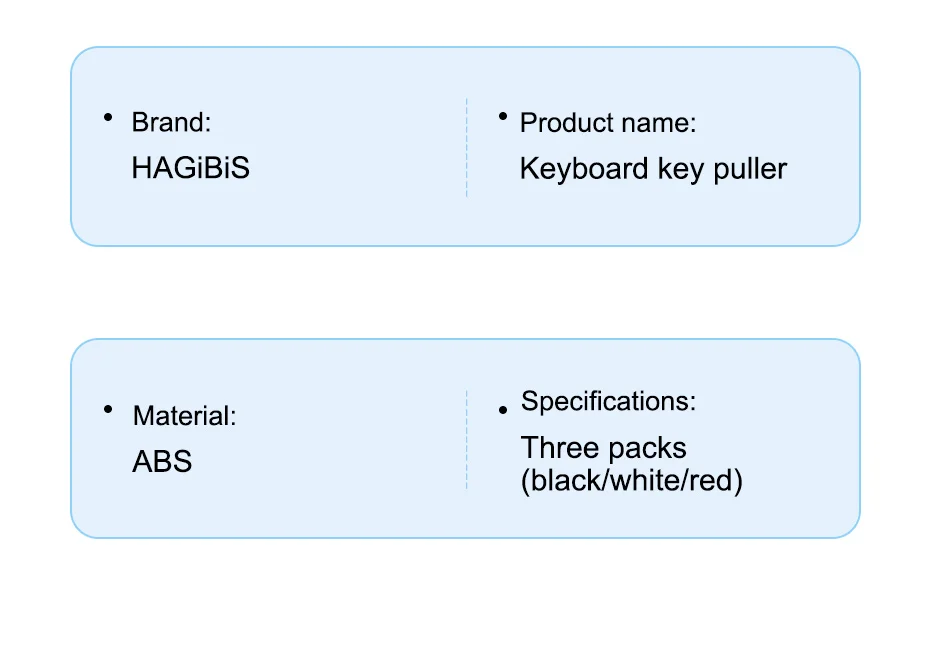Click the bottom card's blue border
This screenshot has height=645, width=930.
click(x=465, y=339)
